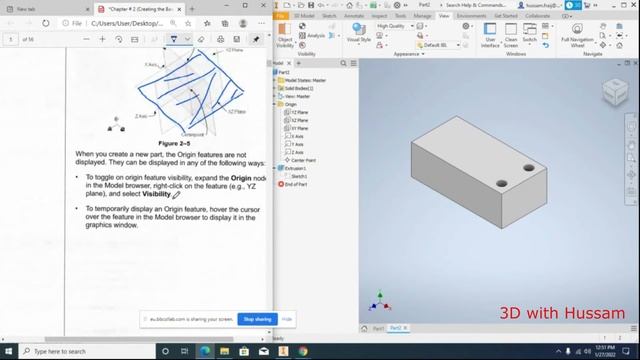This screenshot has width=640, height=360.
Task: Launch the Full Navigation Wheel
Action: click(577, 35)
